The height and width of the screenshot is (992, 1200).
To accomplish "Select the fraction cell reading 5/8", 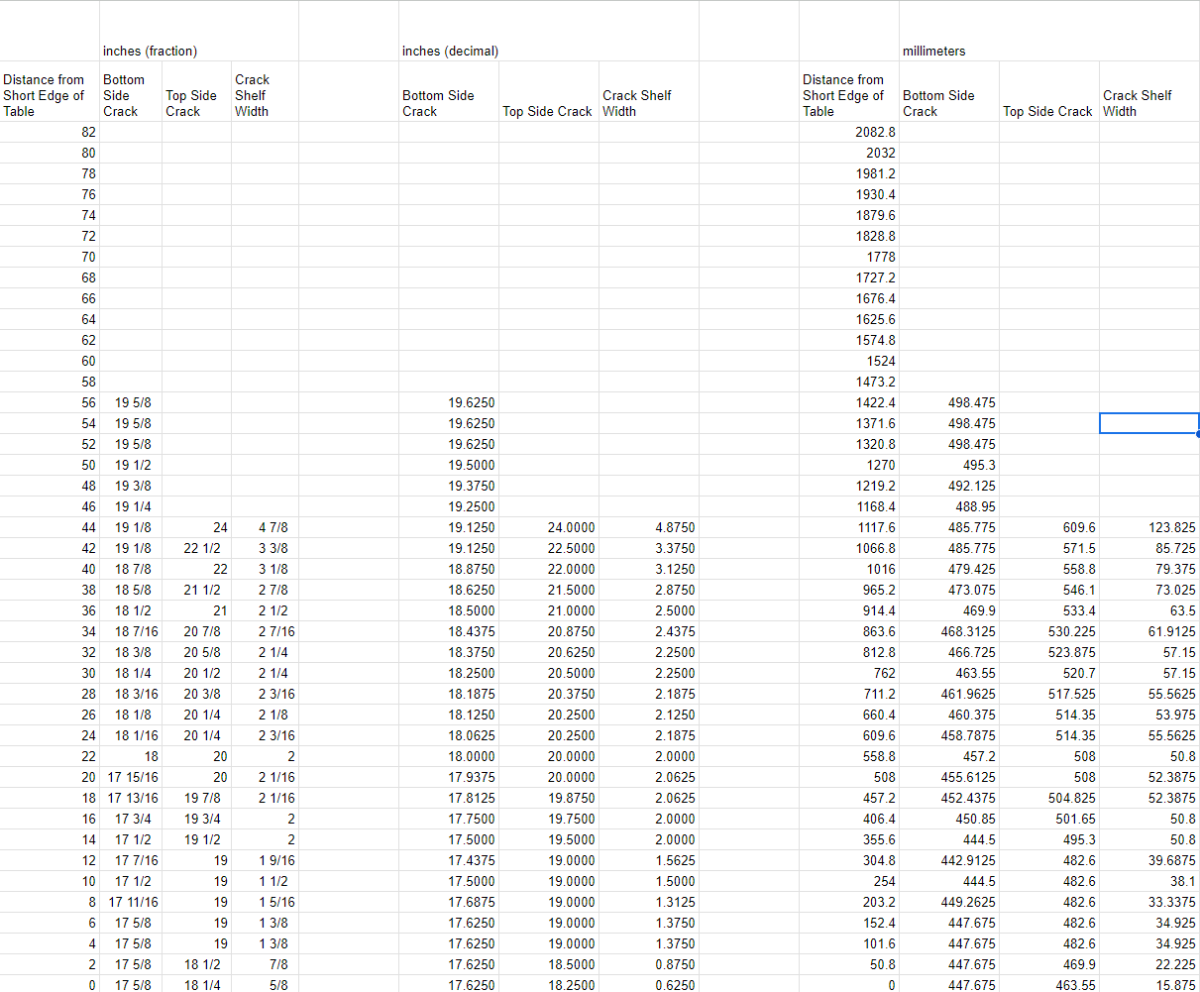I will 265,985.
